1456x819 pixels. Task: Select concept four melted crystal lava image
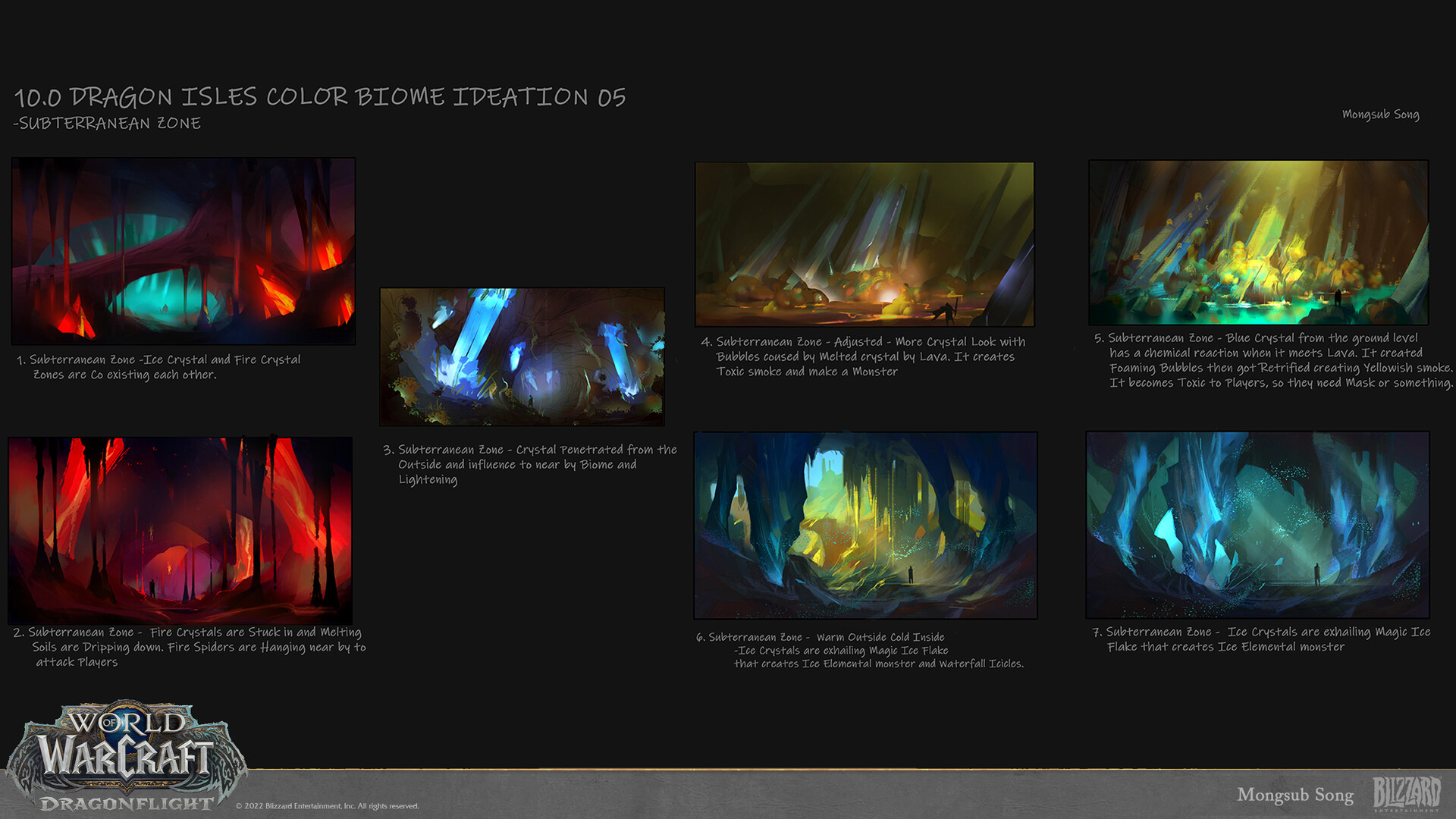click(864, 244)
